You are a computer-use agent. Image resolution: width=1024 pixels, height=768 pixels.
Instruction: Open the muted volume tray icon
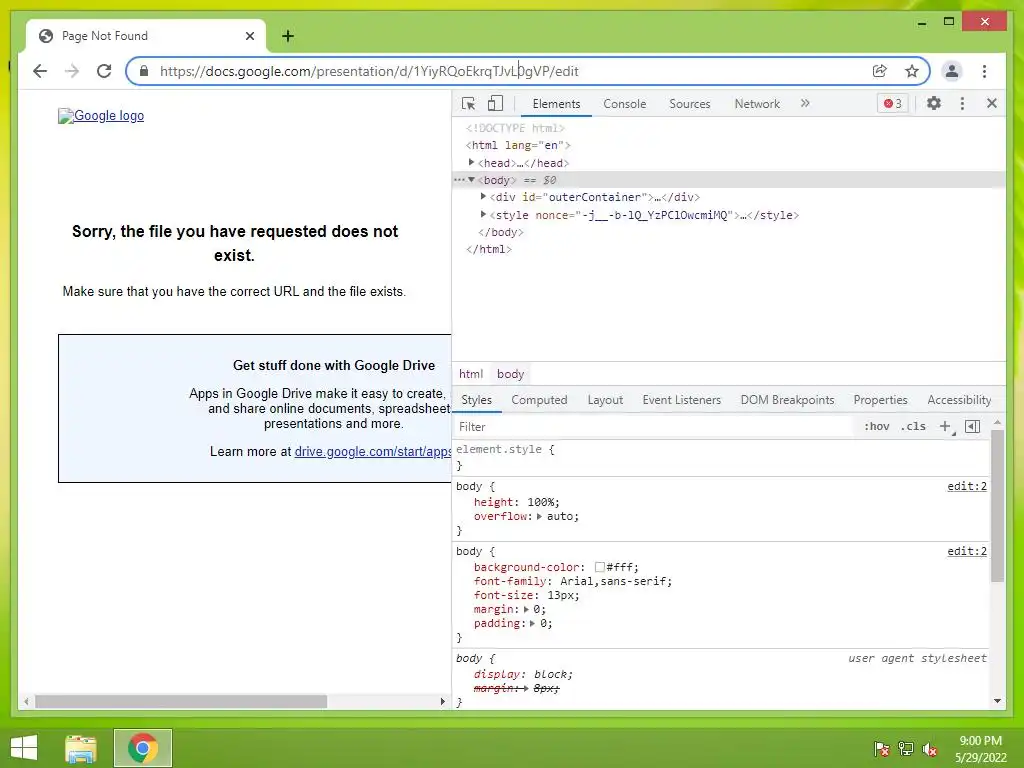(x=930, y=749)
